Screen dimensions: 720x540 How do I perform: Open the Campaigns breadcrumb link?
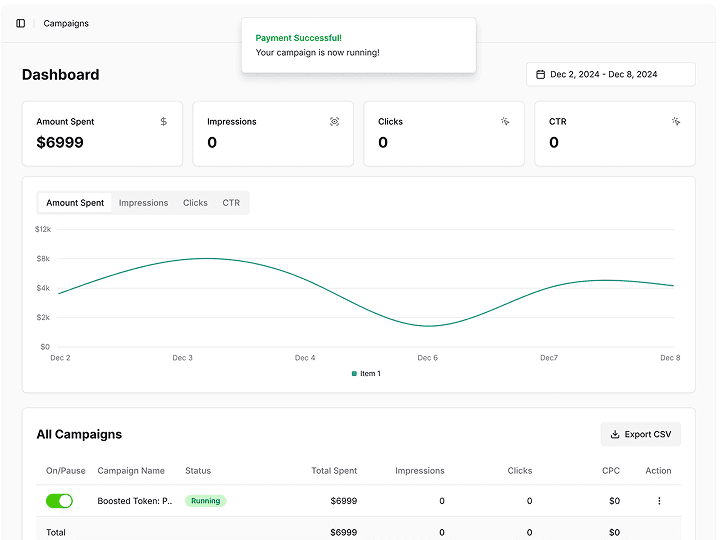point(66,23)
